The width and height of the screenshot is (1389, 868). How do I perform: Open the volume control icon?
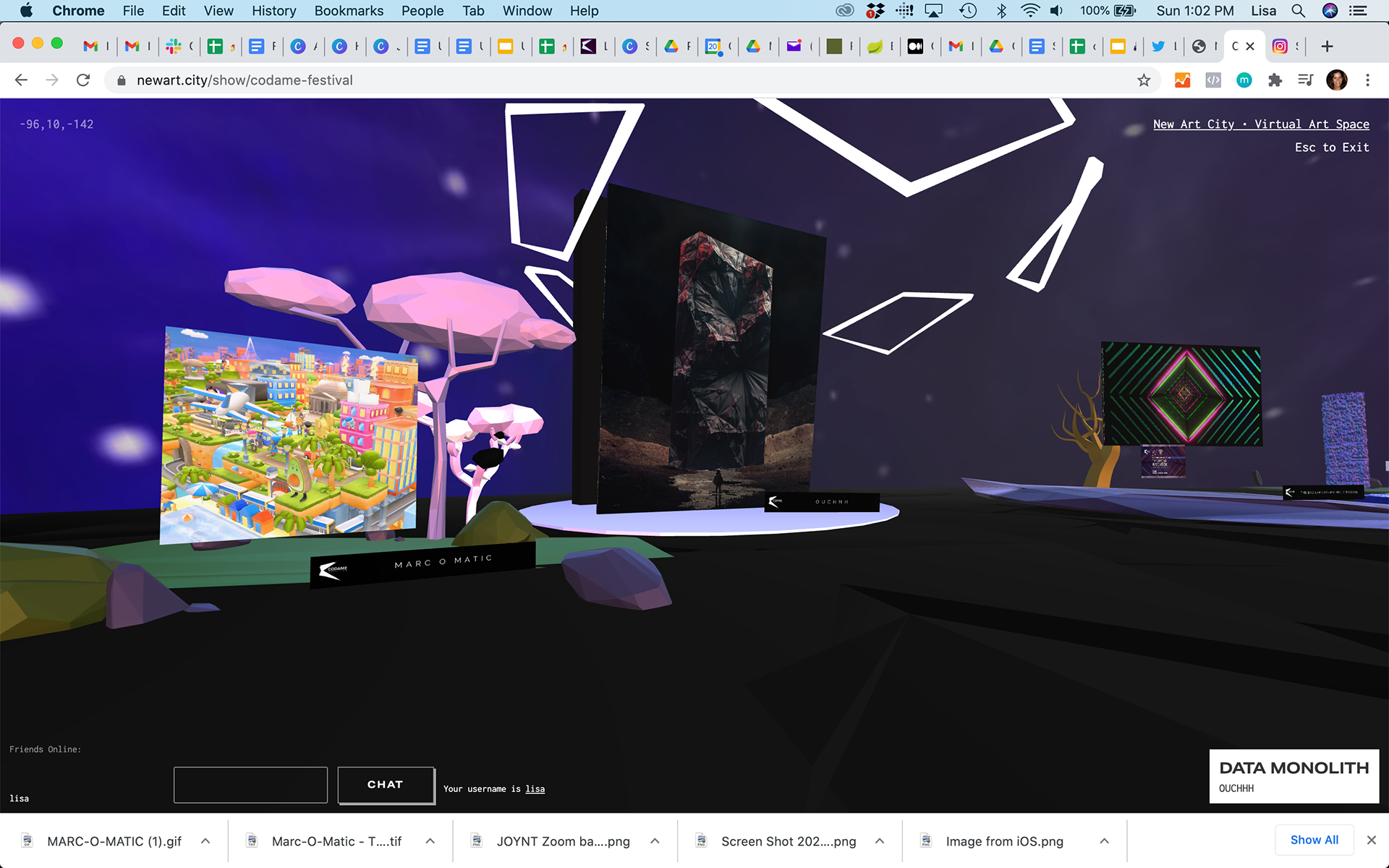[x=1057, y=11]
